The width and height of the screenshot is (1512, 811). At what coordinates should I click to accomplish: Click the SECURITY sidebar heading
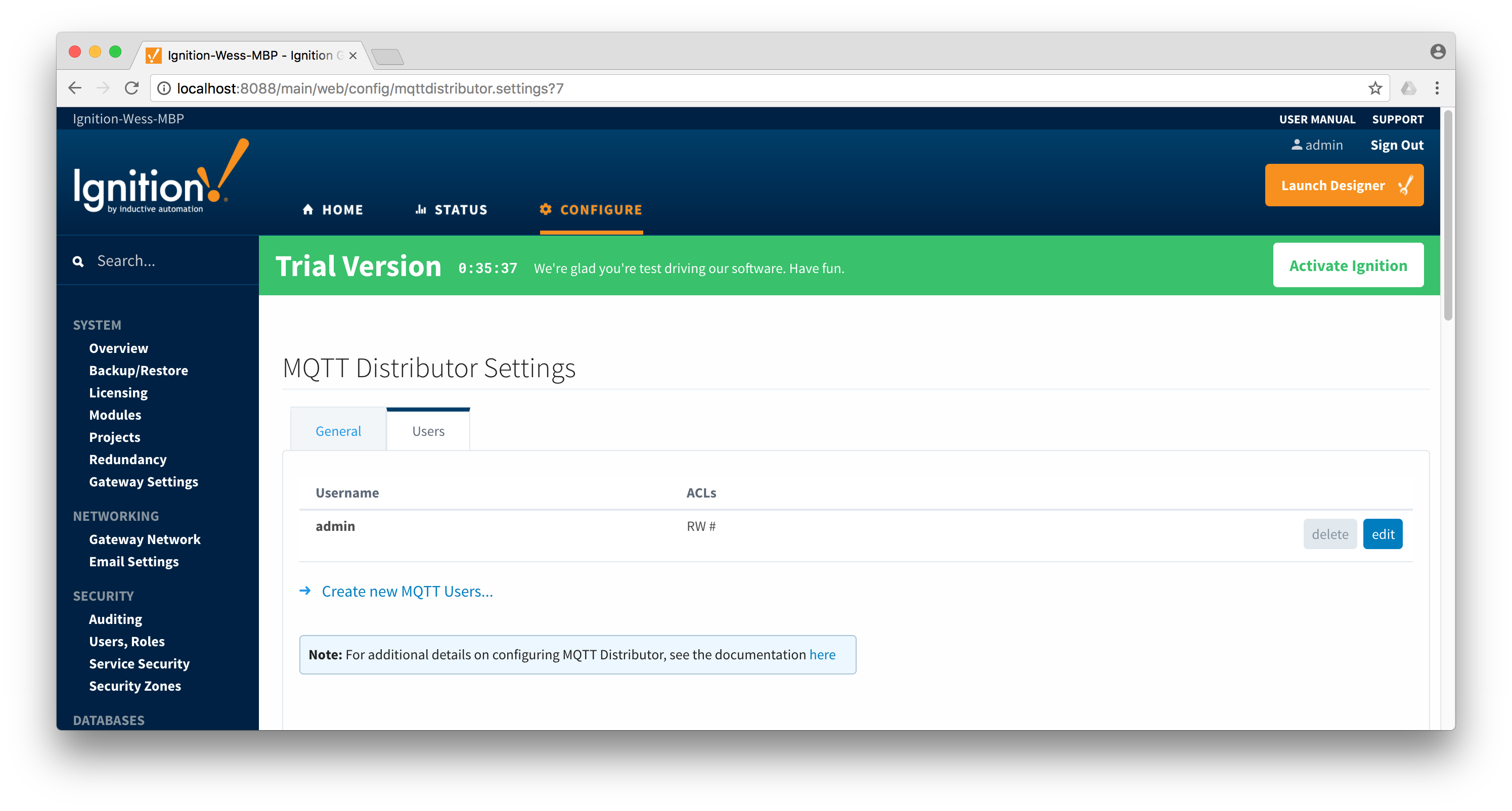[x=103, y=596]
